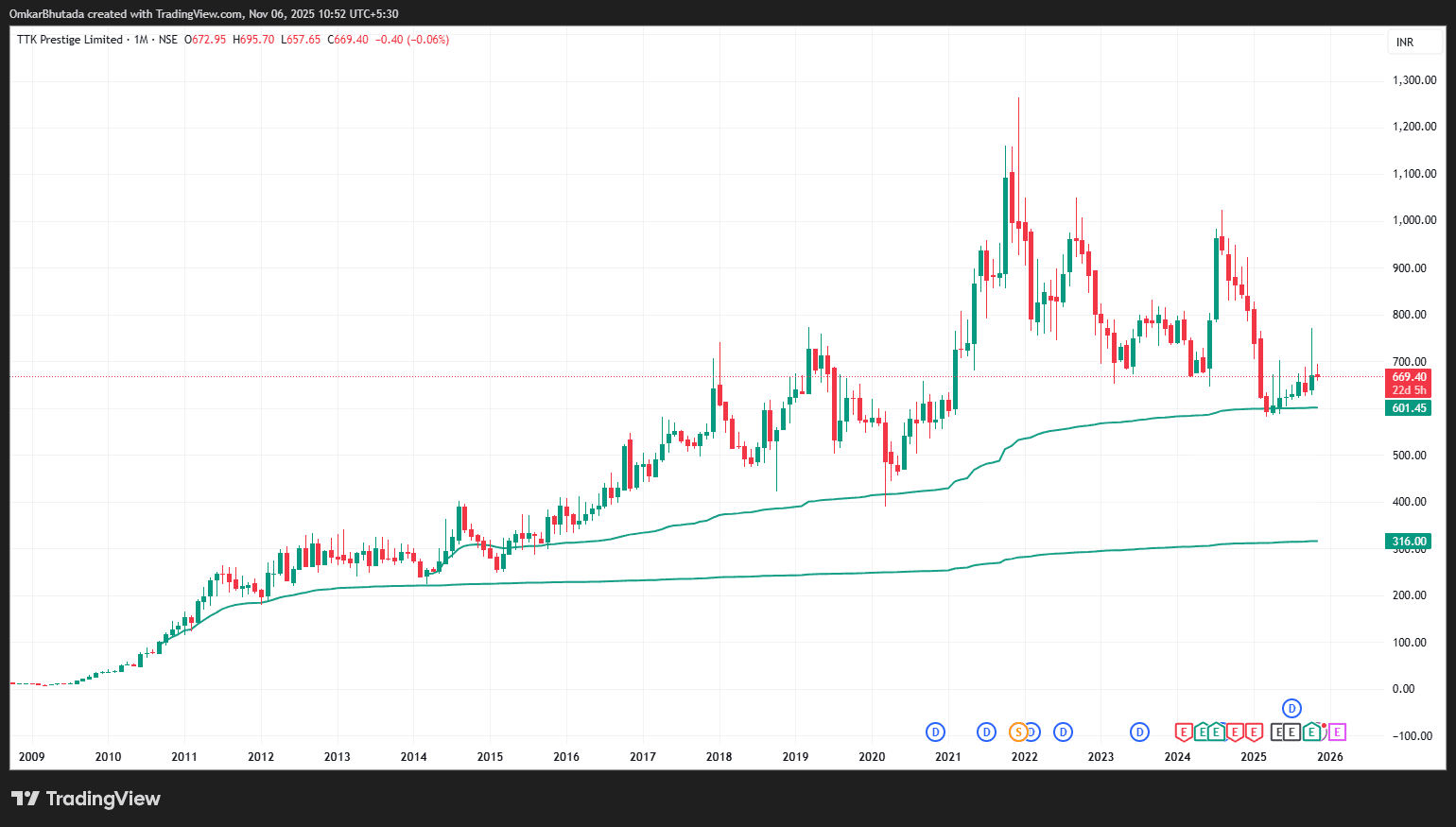Select the 2020 label on the time axis

pyautogui.click(x=872, y=756)
